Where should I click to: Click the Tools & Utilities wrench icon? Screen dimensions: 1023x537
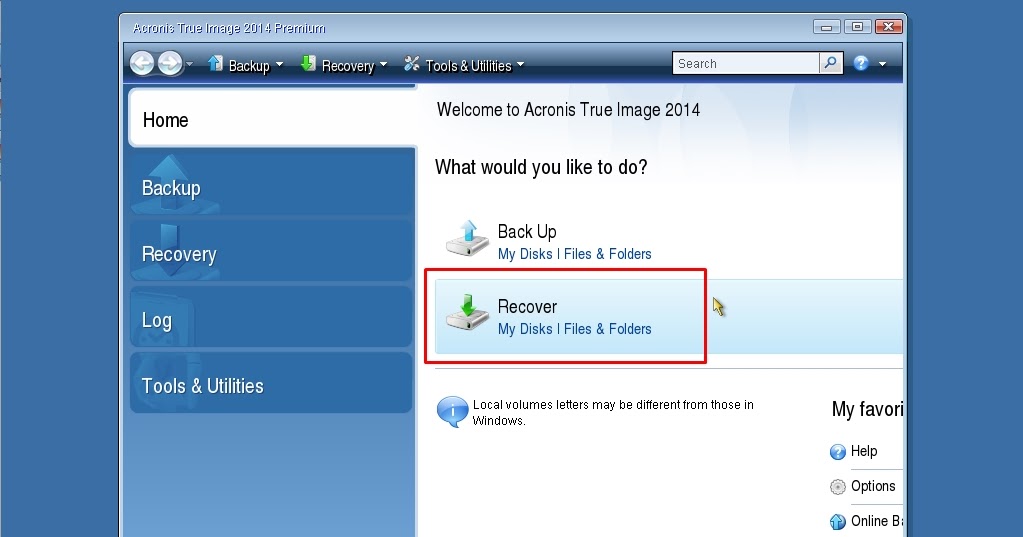[412, 63]
